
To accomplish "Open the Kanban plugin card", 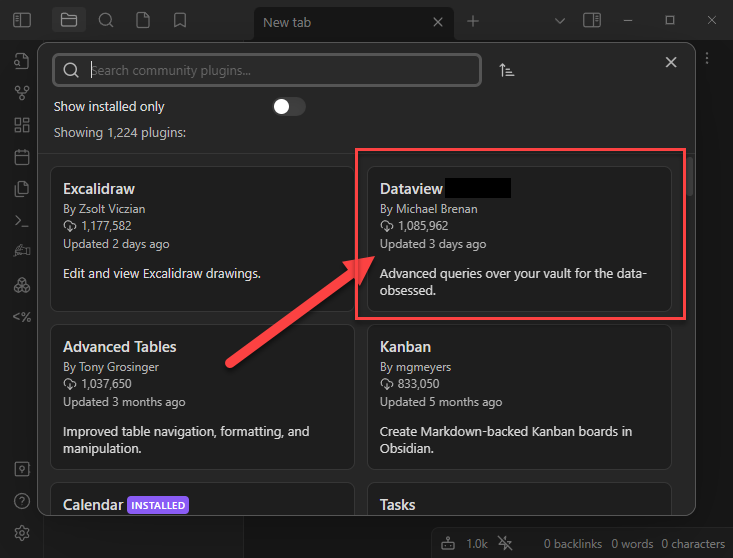I will pyautogui.click(x=519, y=397).
